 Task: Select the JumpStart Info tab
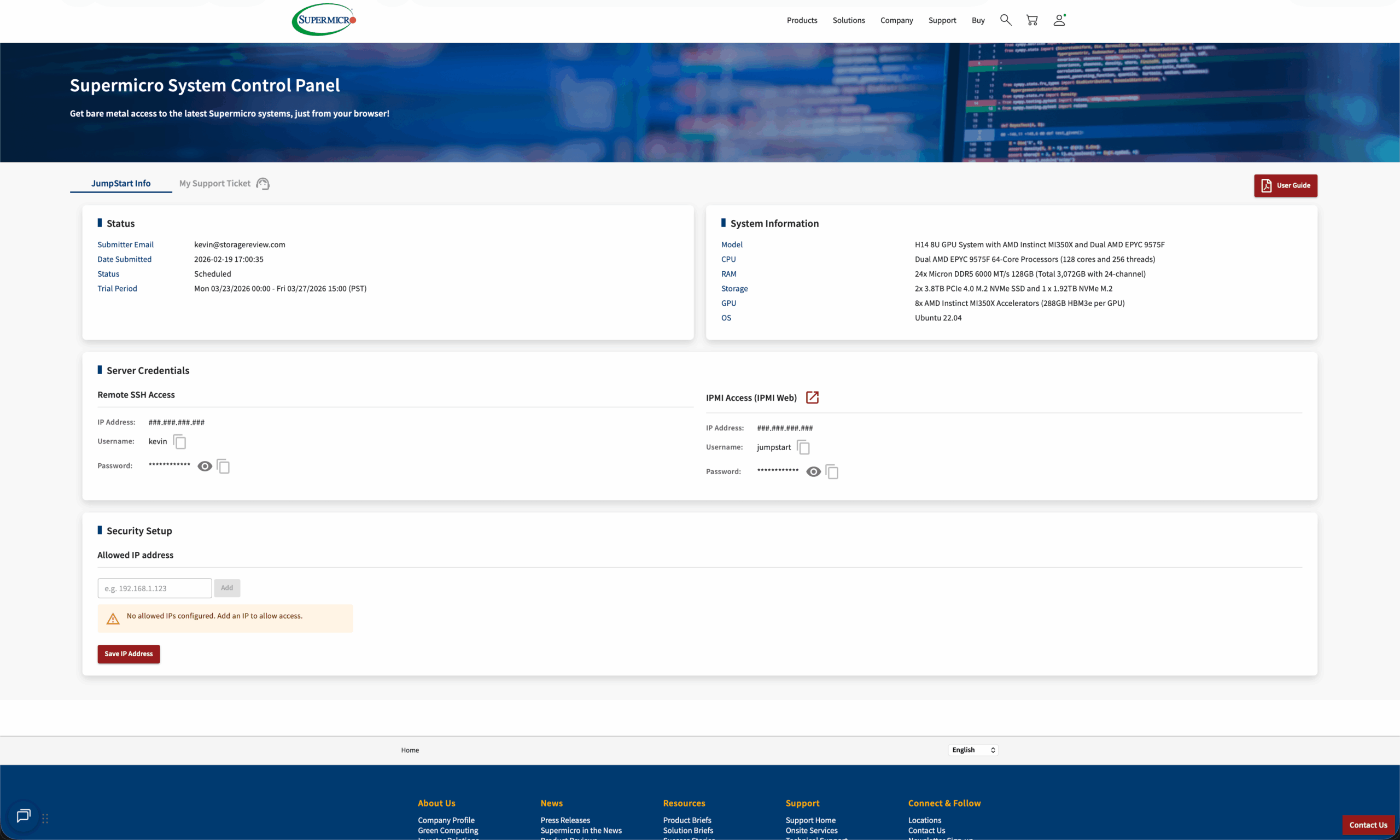[x=120, y=183]
